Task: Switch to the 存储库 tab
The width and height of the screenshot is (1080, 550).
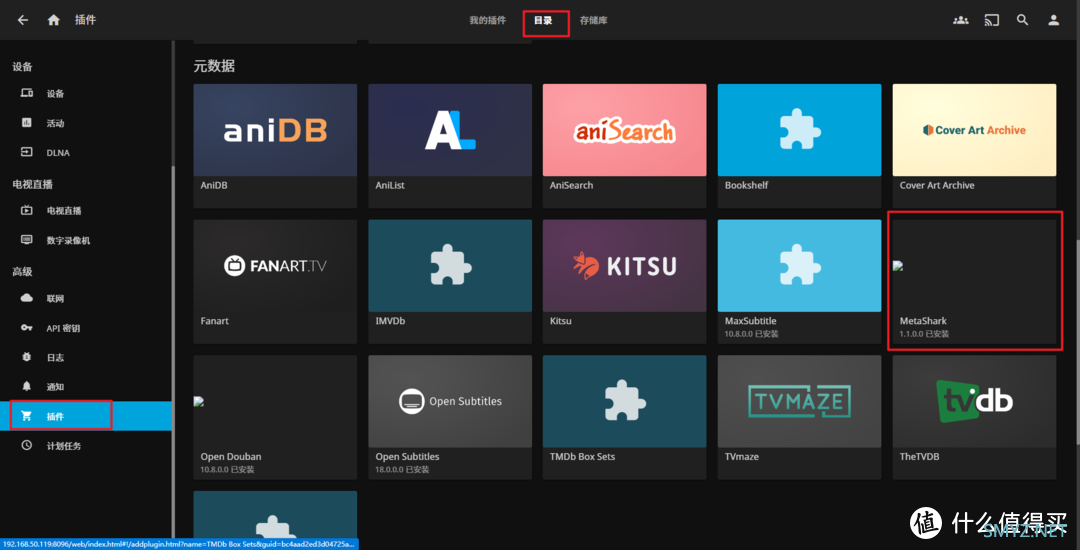Action: (594, 21)
